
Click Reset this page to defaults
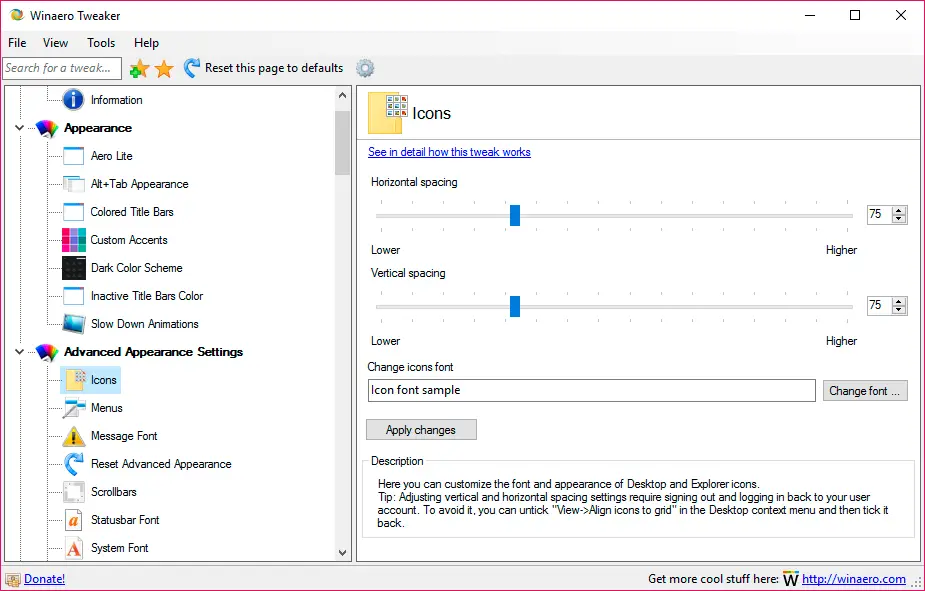(274, 68)
